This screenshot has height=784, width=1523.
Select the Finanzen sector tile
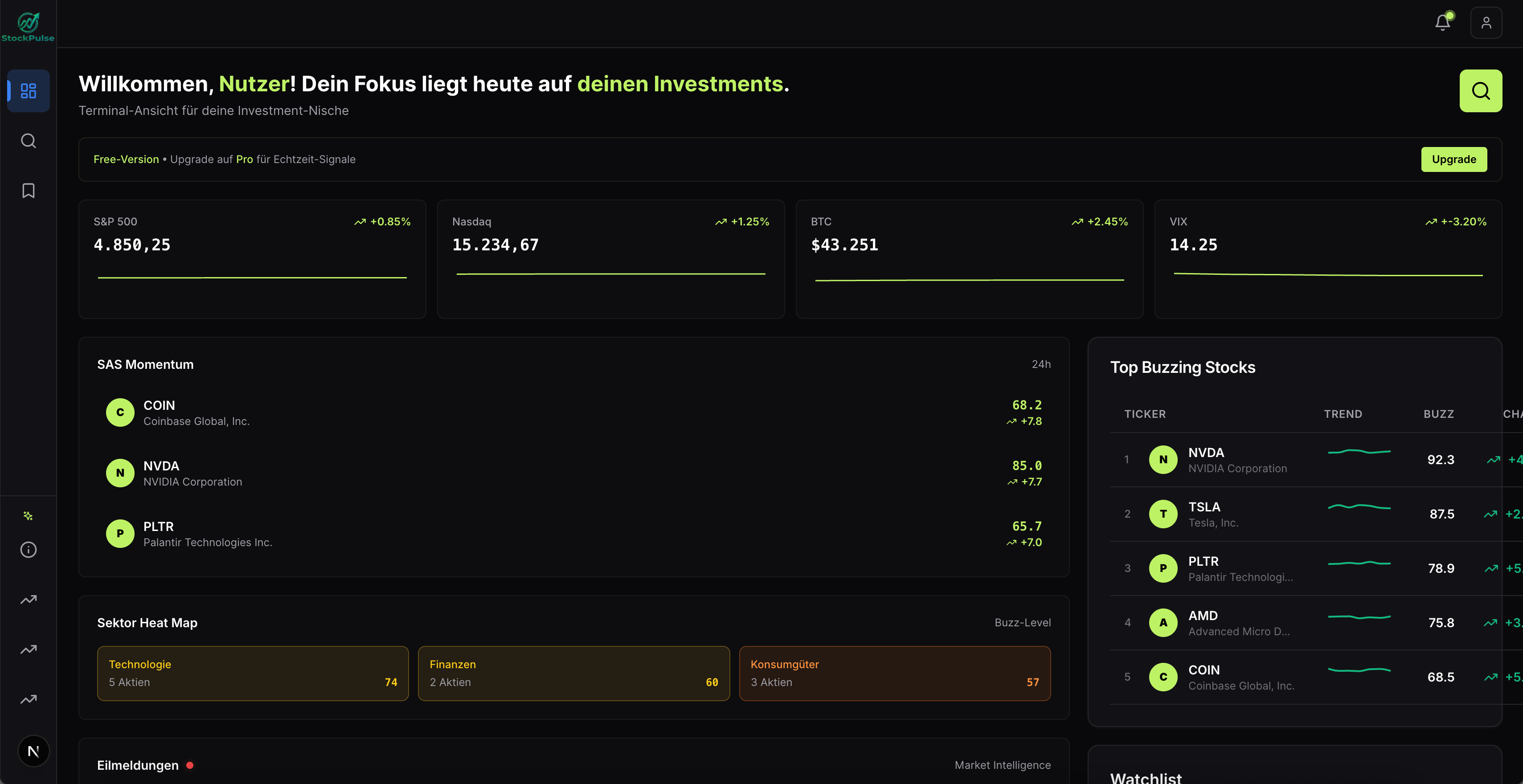click(x=573, y=674)
